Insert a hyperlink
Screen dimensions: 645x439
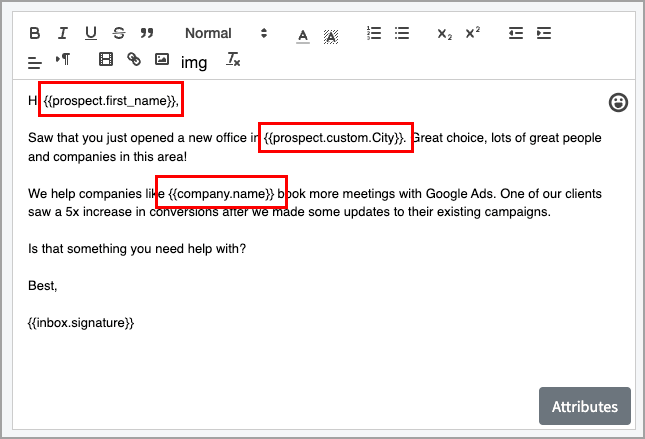click(x=134, y=60)
